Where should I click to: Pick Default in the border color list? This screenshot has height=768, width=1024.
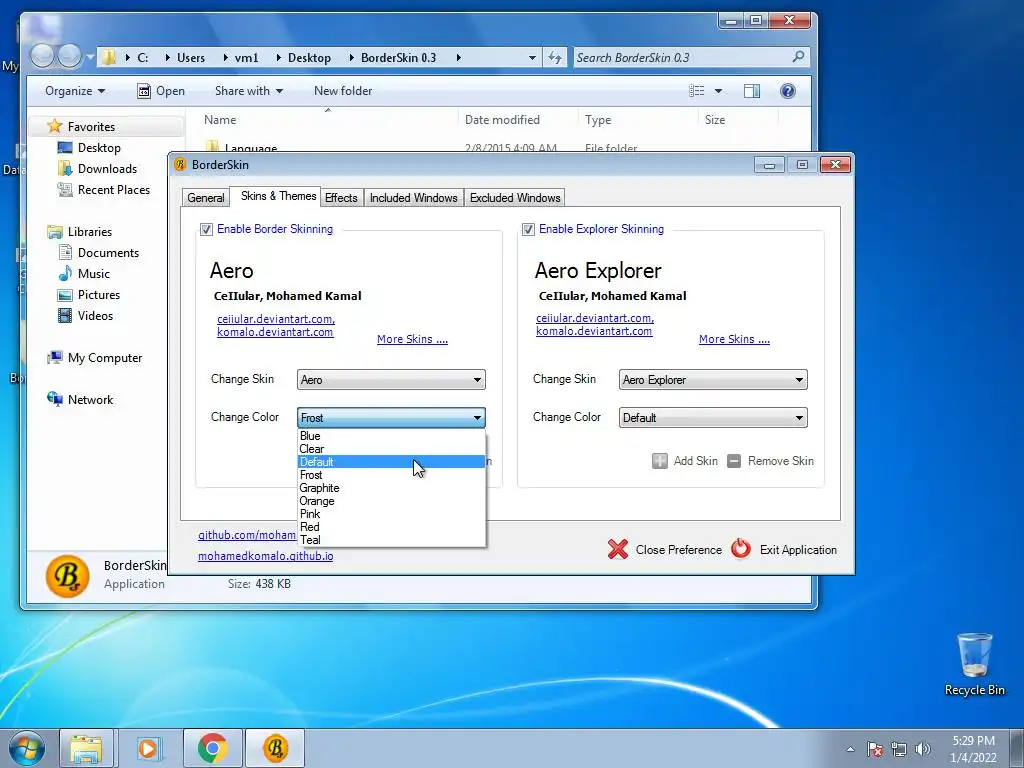(391, 462)
